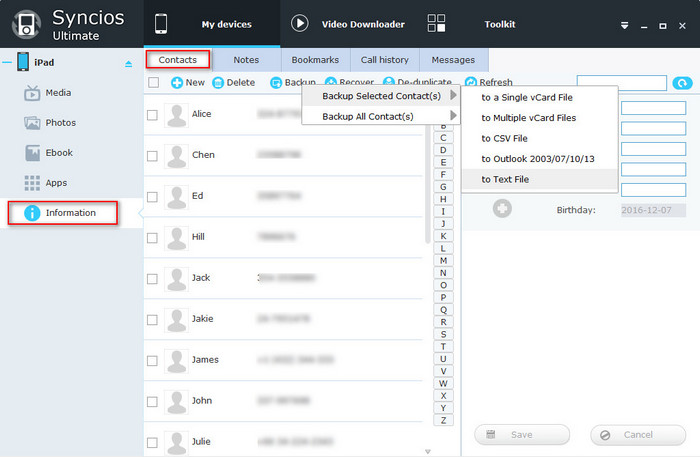Select the Chen contact name

(x=203, y=155)
